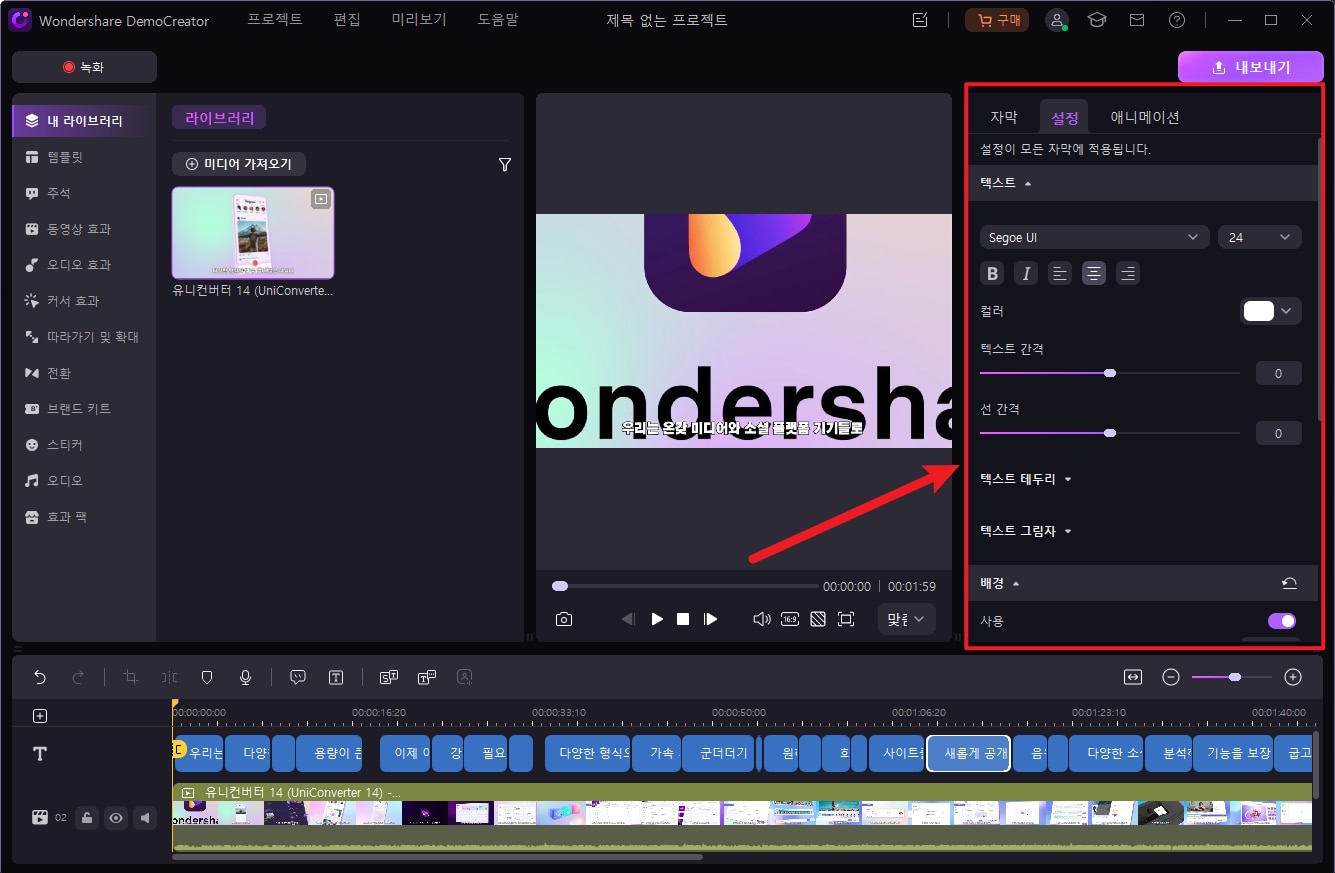This screenshot has width=1335, height=873.
Task: Open the 16:9 aspect ratio setting
Action: (790, 619)
